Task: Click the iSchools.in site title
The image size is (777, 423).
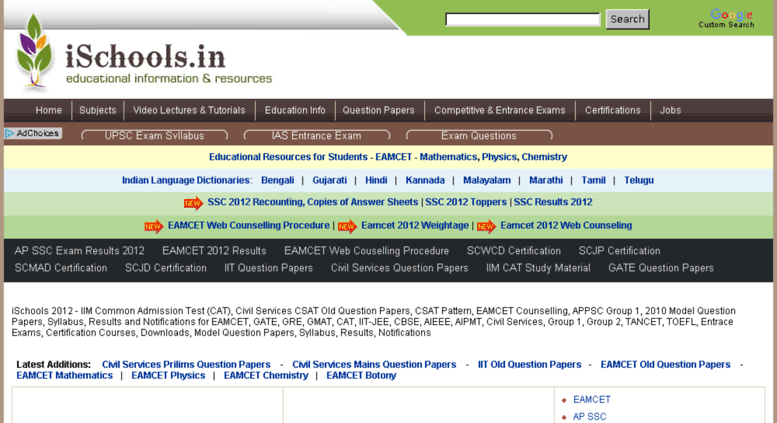Action: (x=145, y=56)
